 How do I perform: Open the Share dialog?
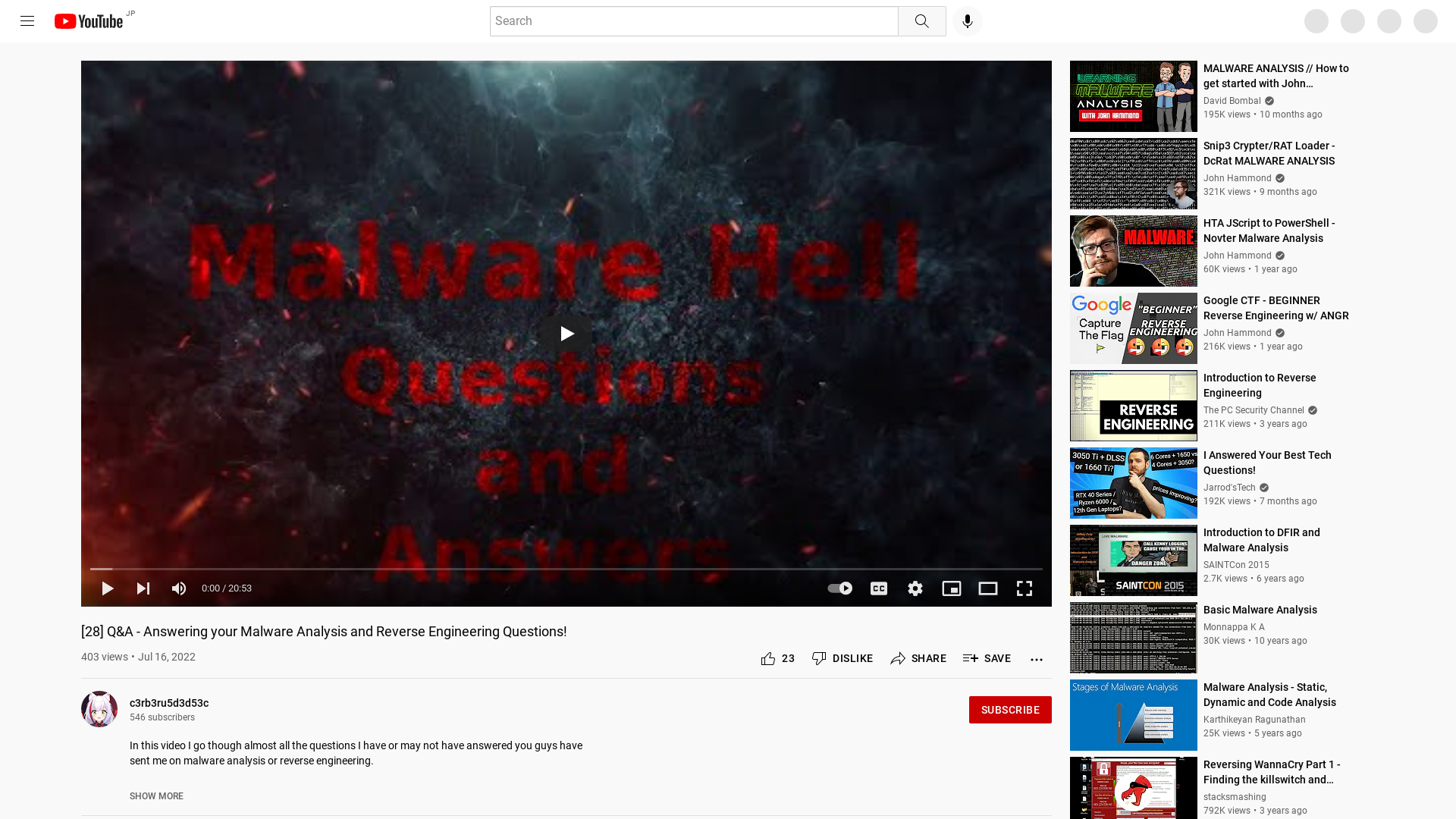[x=918, y=658]
